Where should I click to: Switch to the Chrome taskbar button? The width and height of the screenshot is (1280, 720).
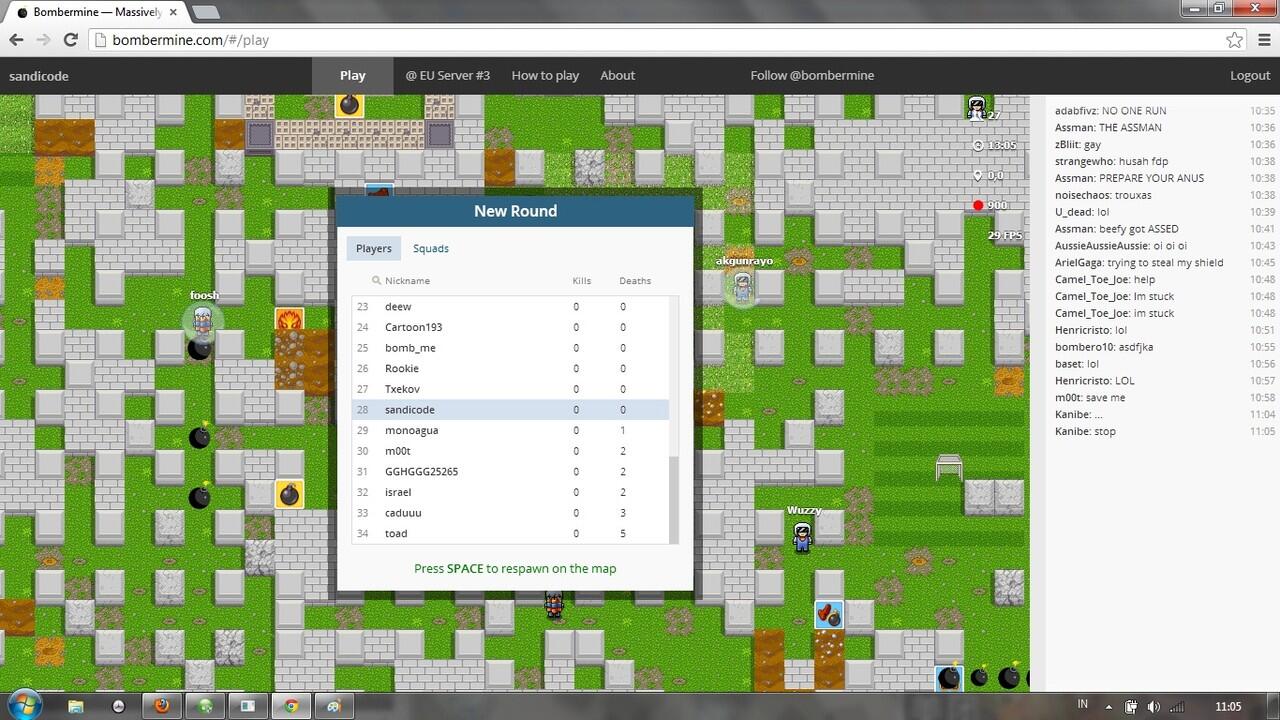pyautogui.click(x=291, y=706)
